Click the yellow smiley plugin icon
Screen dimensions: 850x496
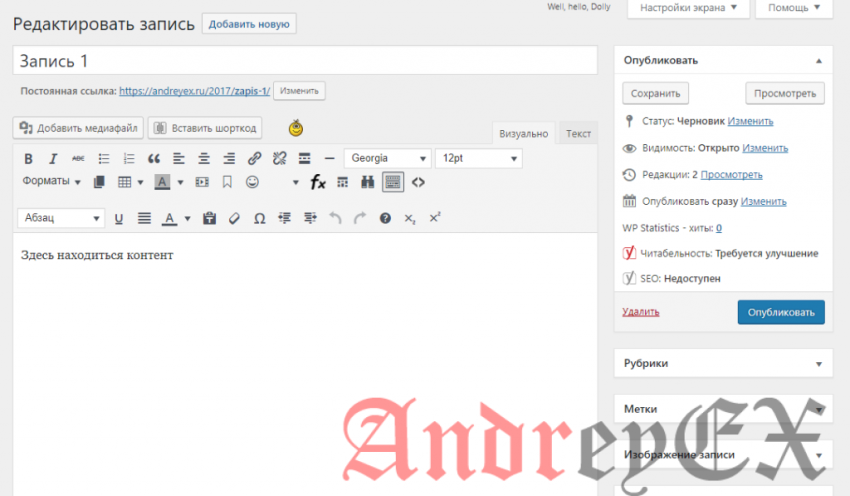pyautogui.click(x=296, y=128)
